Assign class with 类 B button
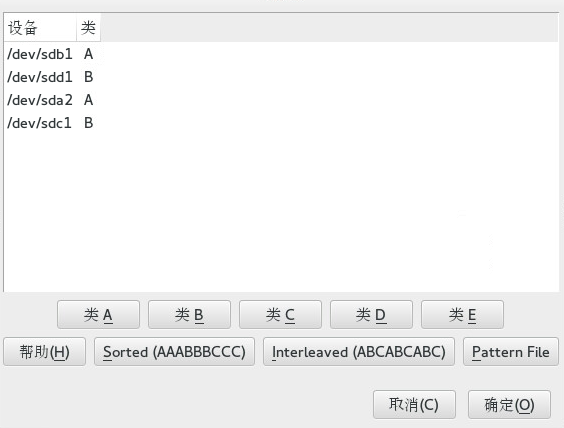This screenshot has width=564, height=428. tap(189, 315)
